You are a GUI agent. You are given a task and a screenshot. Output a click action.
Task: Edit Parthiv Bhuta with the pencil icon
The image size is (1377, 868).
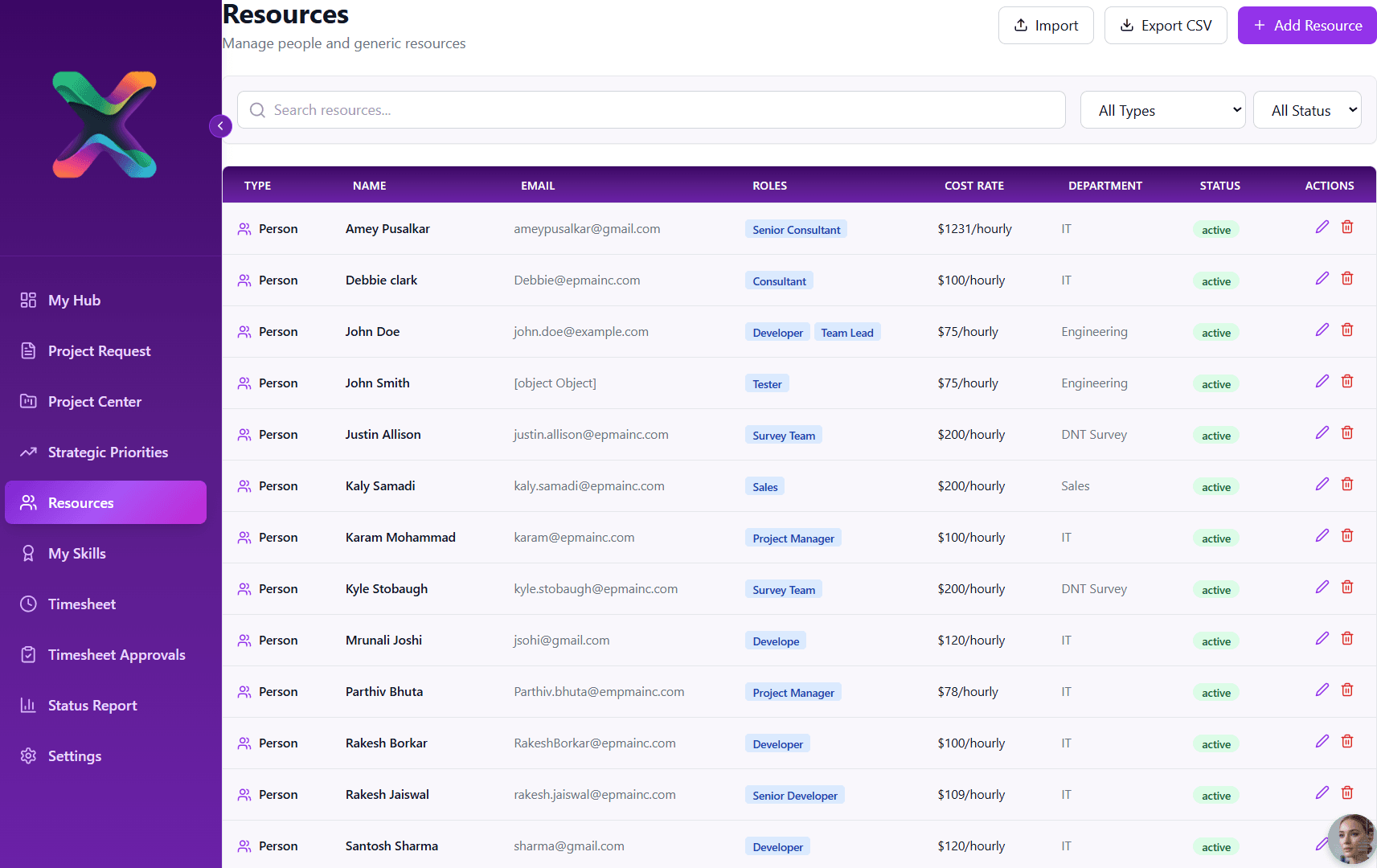pos(1322,690)
